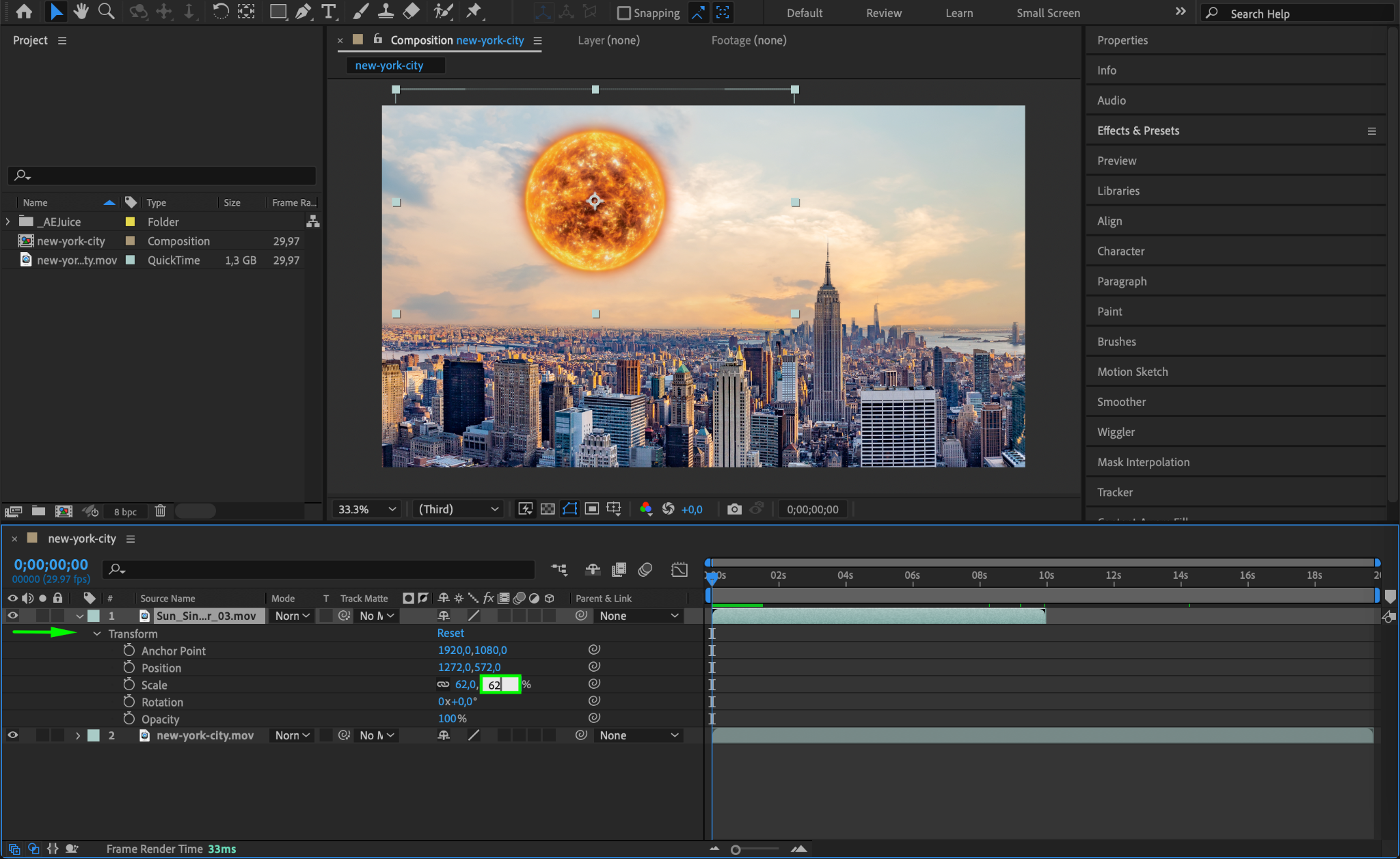Screen dimensions: 1400x859
Task: Click the yellow label swatch of _AEJuice
Action: point(130,221)
